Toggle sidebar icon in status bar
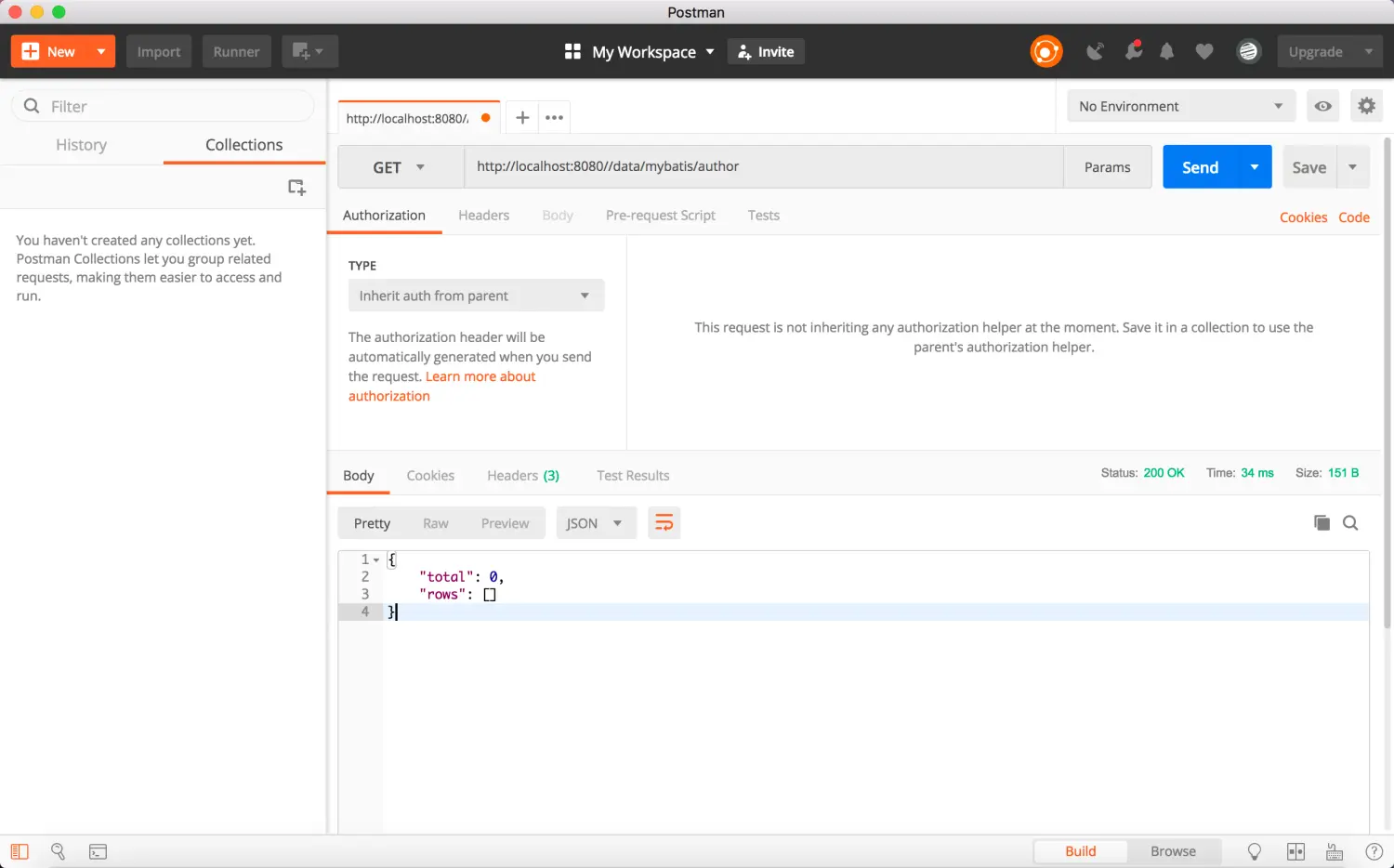This screenshot has width=1394, height=868. pyautogui.click(x=20, y=851)
